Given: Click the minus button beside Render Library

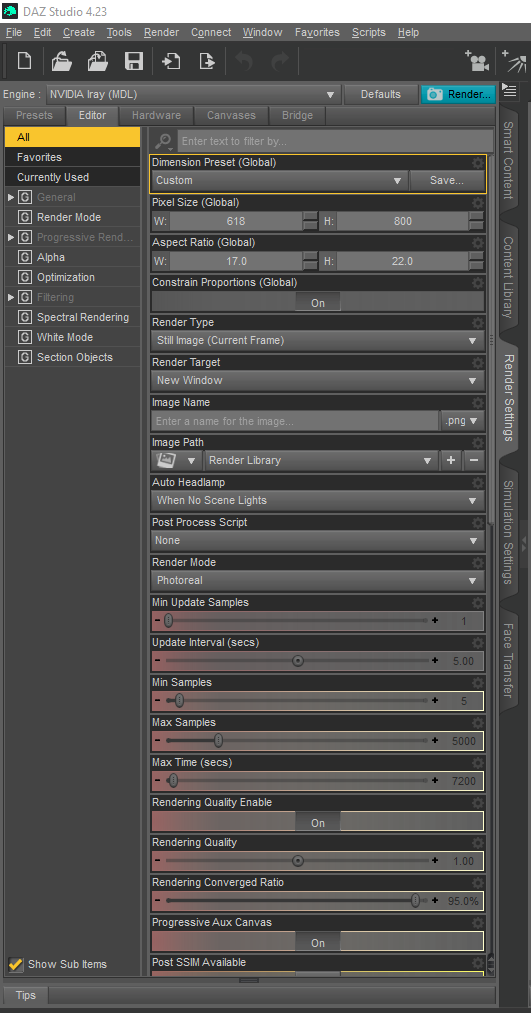Looking at the screenshot, I should point(474,461).
